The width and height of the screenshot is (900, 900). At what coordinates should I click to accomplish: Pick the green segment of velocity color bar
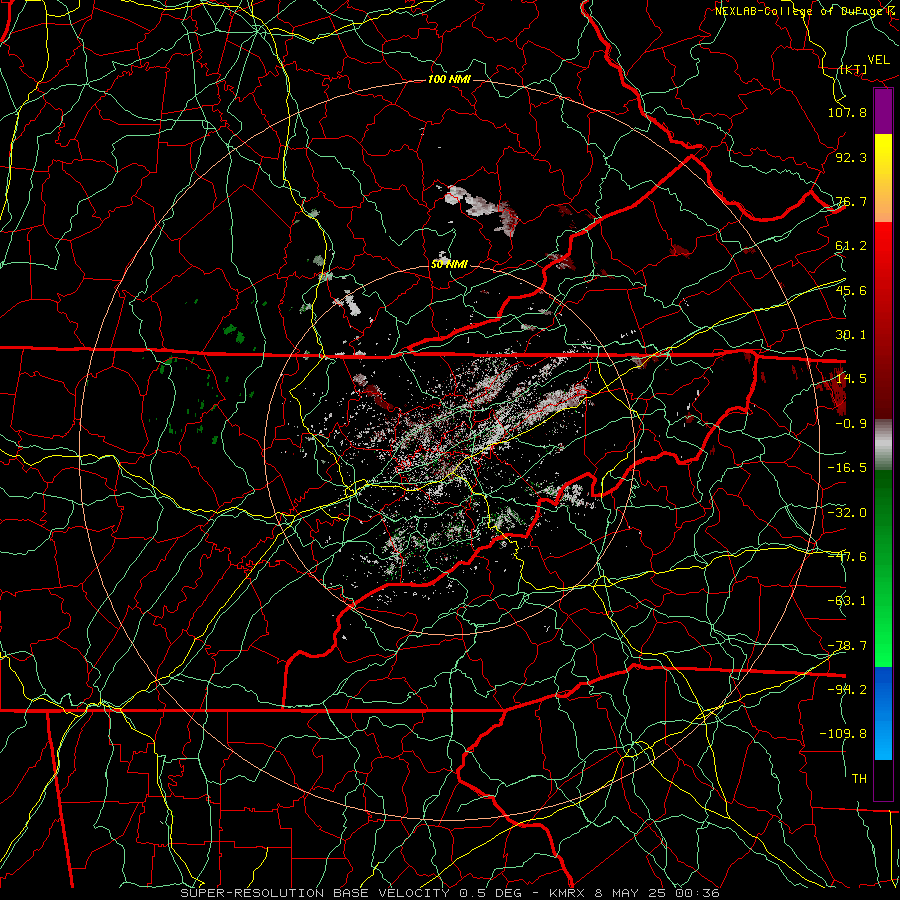883,568
